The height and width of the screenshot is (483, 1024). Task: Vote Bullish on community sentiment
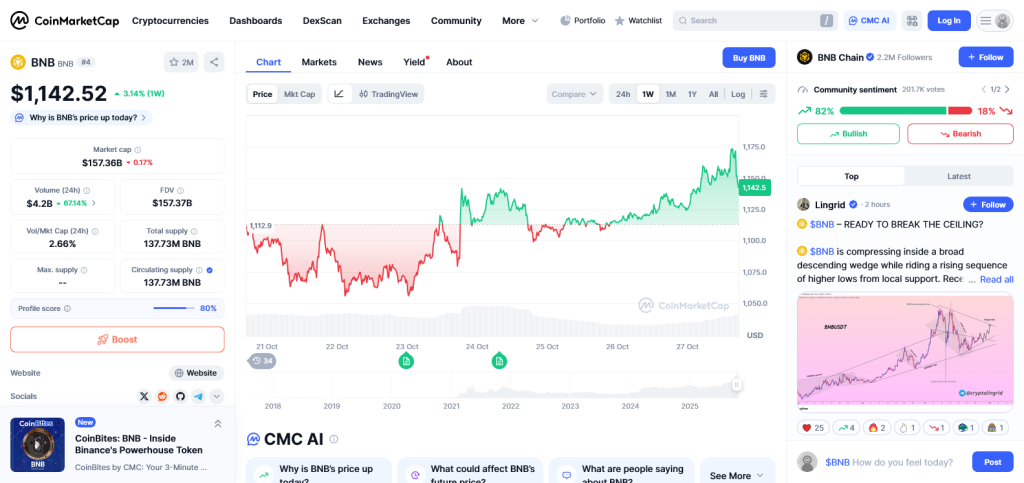[847, 134]
